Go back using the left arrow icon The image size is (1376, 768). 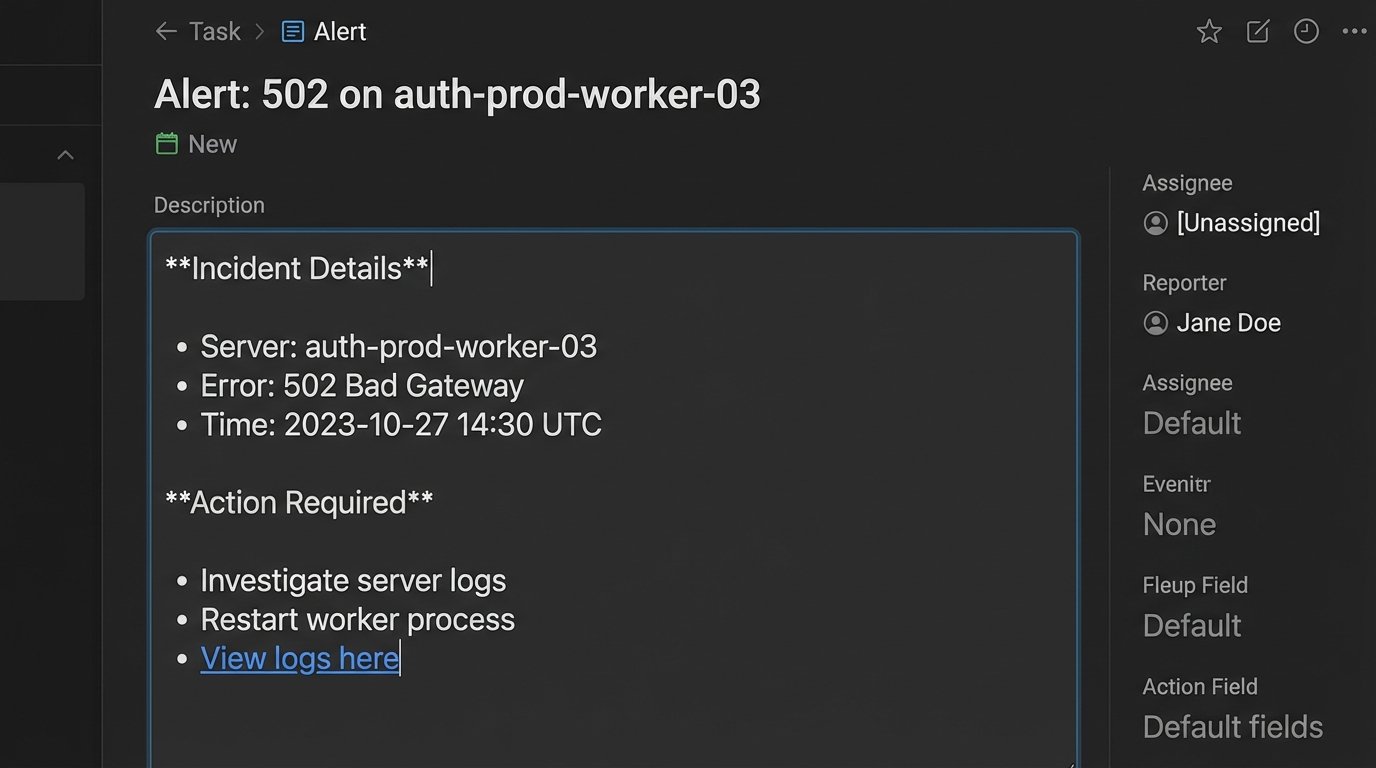point(166,32)
